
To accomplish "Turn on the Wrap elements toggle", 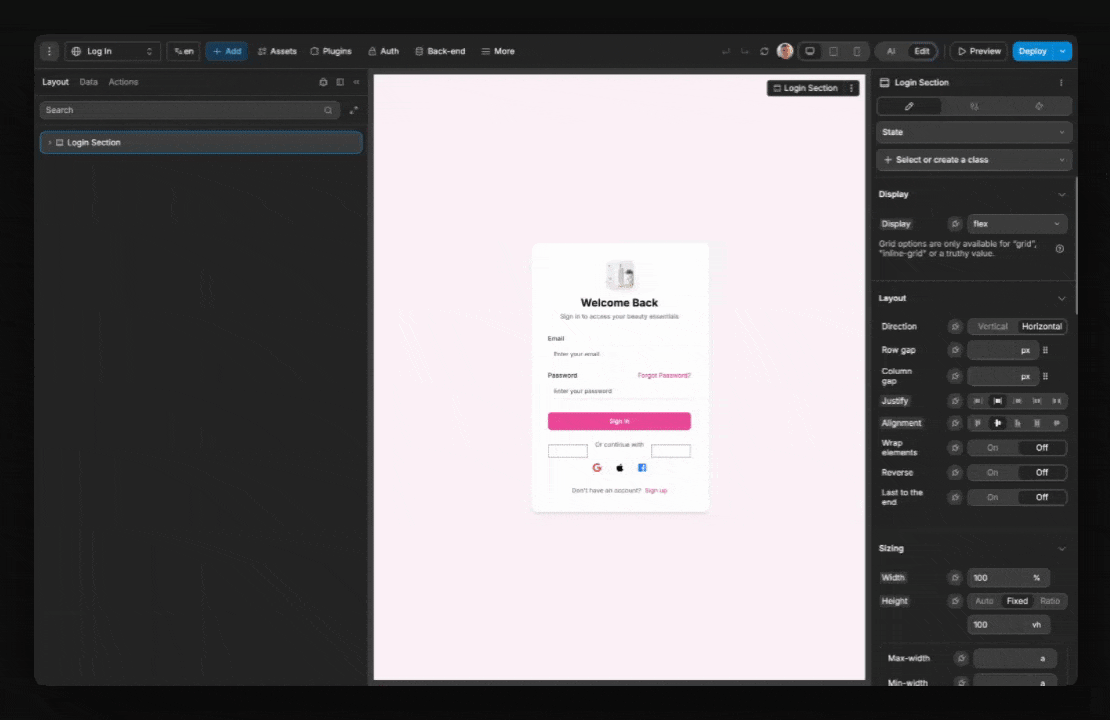I will (x=992, y=447).
